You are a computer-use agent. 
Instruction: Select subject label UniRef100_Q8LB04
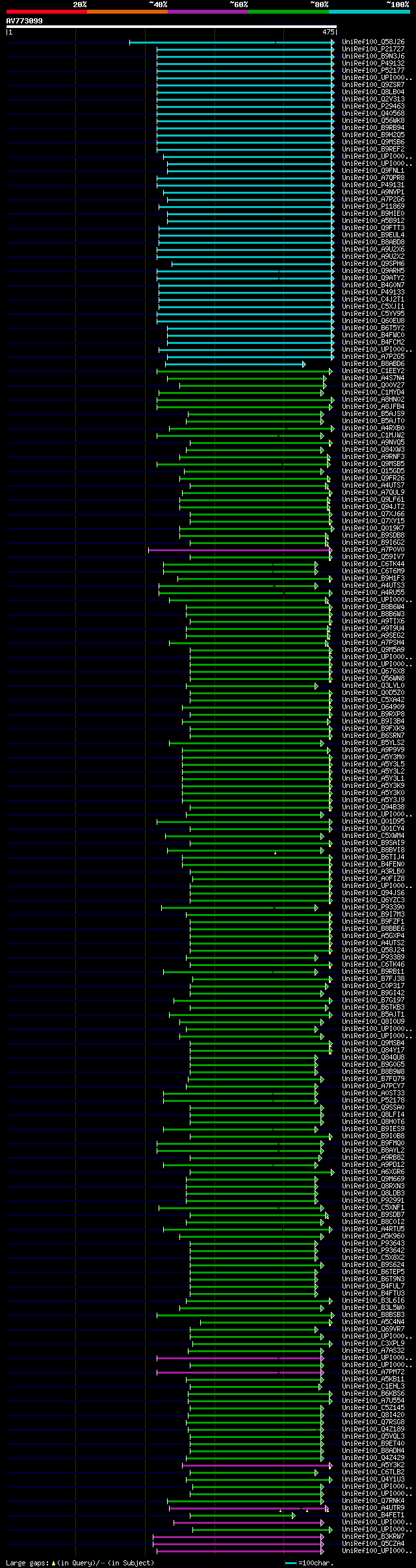point(373,92)
